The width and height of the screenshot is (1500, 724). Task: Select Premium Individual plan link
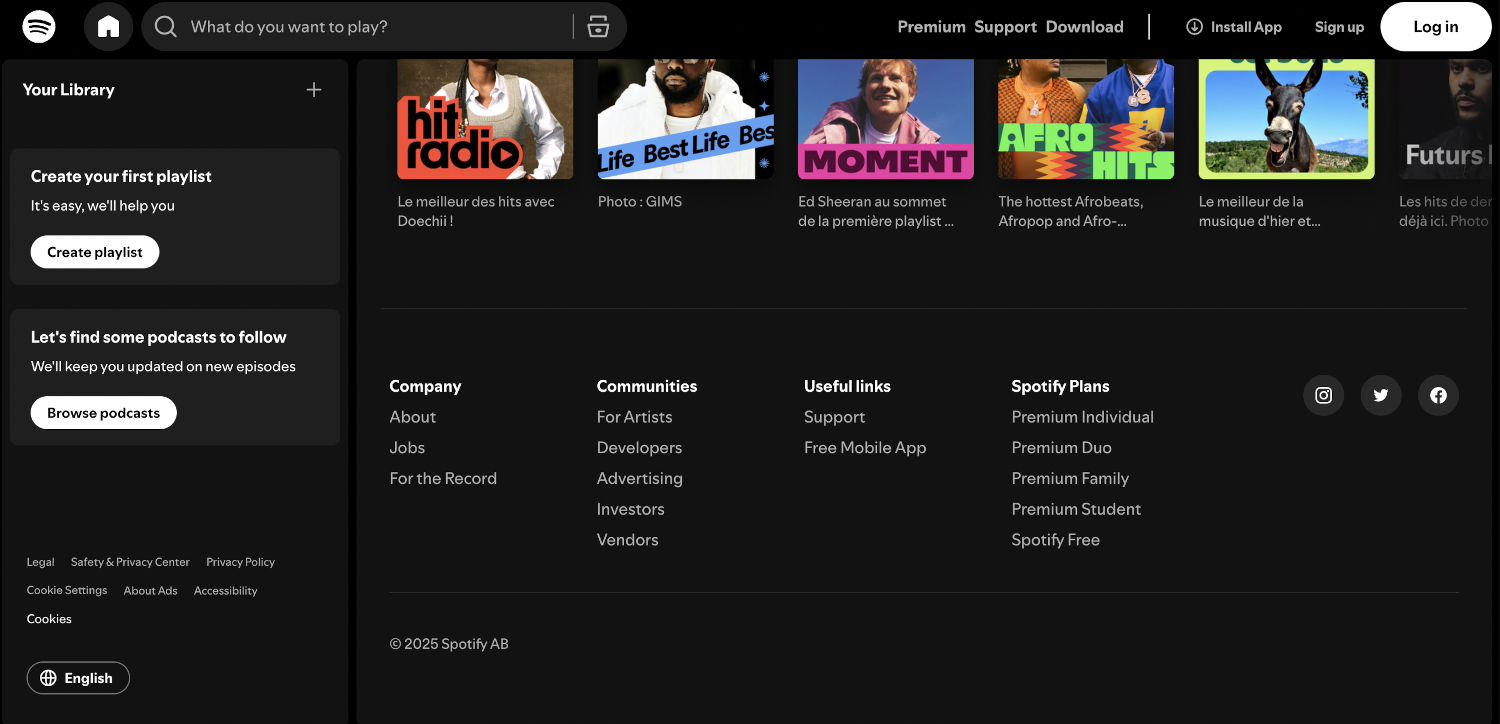click(x=1082, y=417)
